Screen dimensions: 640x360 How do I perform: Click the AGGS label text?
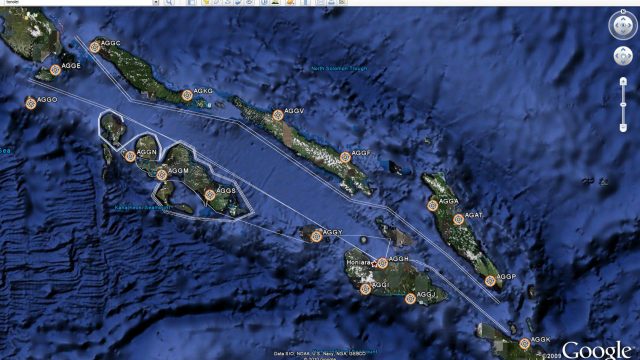(226, 191)
